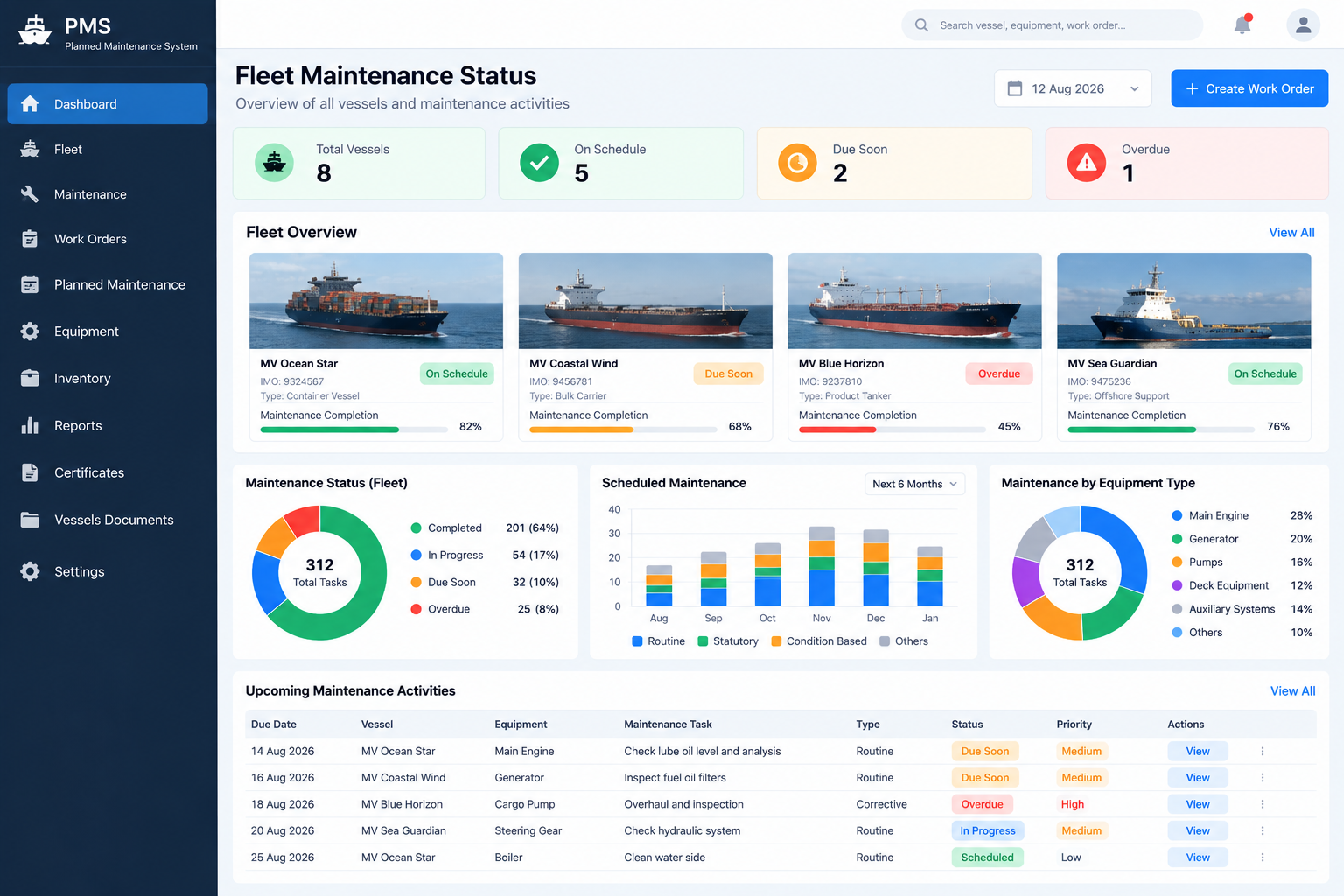Open the 12 Aug 2026 date dropdown
The width and height of the screenshot is (1344, 896).
coord(1073,88)
